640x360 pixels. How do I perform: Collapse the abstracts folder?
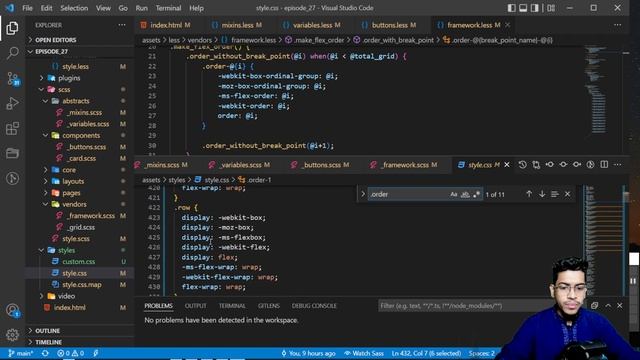[76, 101]
